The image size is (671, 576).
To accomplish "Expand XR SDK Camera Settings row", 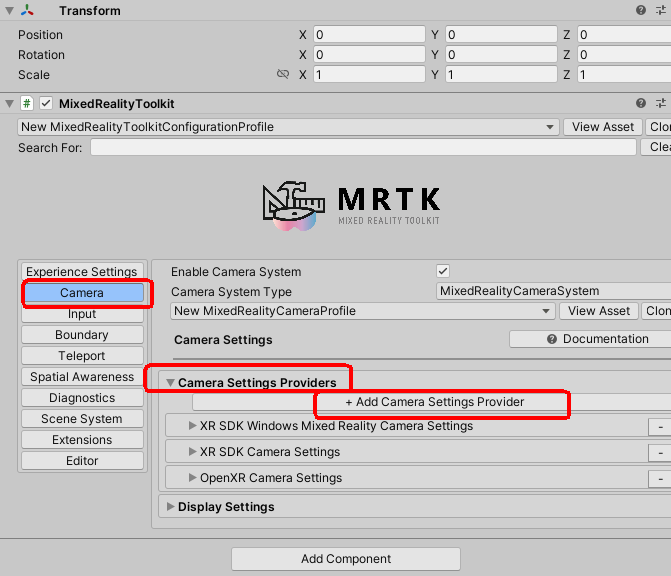I will [192, 451].
